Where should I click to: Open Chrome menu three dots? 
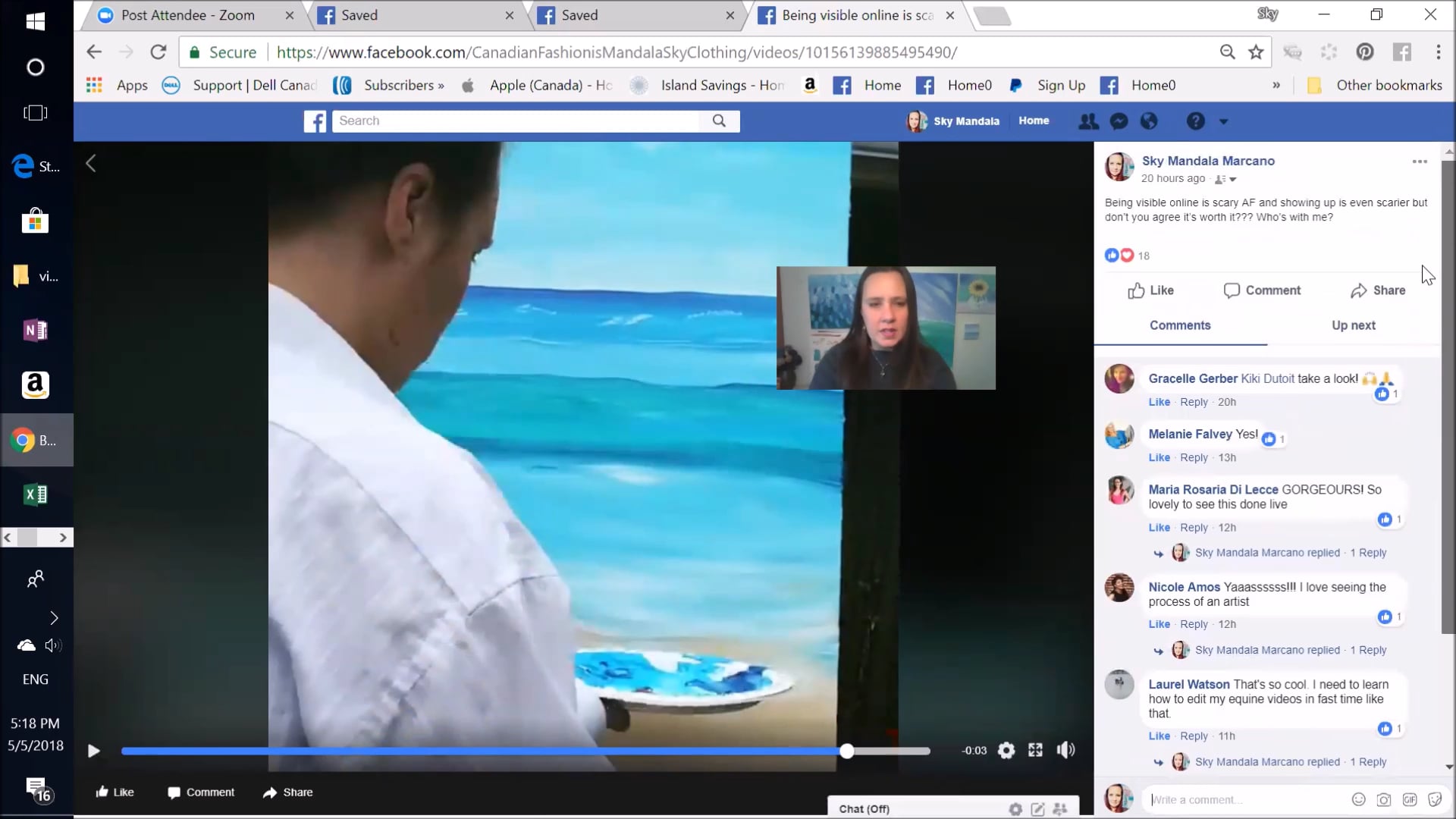[1438, 52]
